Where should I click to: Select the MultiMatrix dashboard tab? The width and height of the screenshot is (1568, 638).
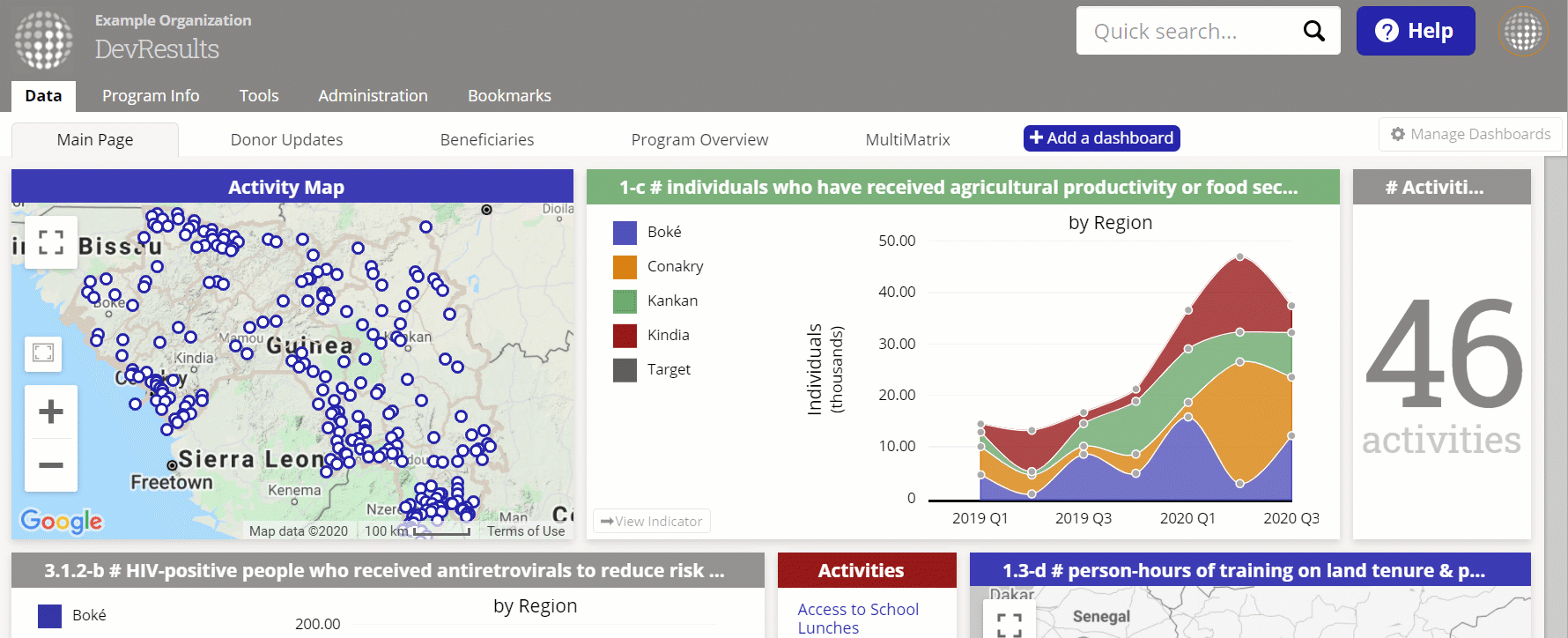click(907, 139)
